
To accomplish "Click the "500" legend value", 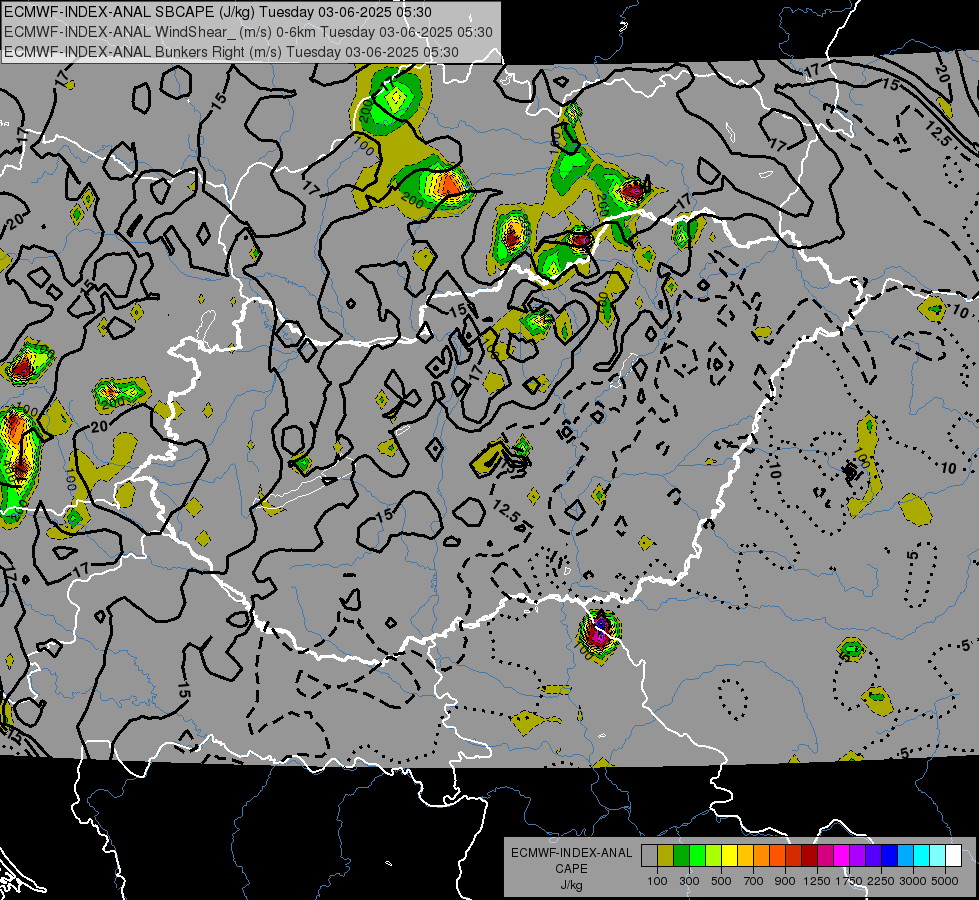I will (721, 881).
